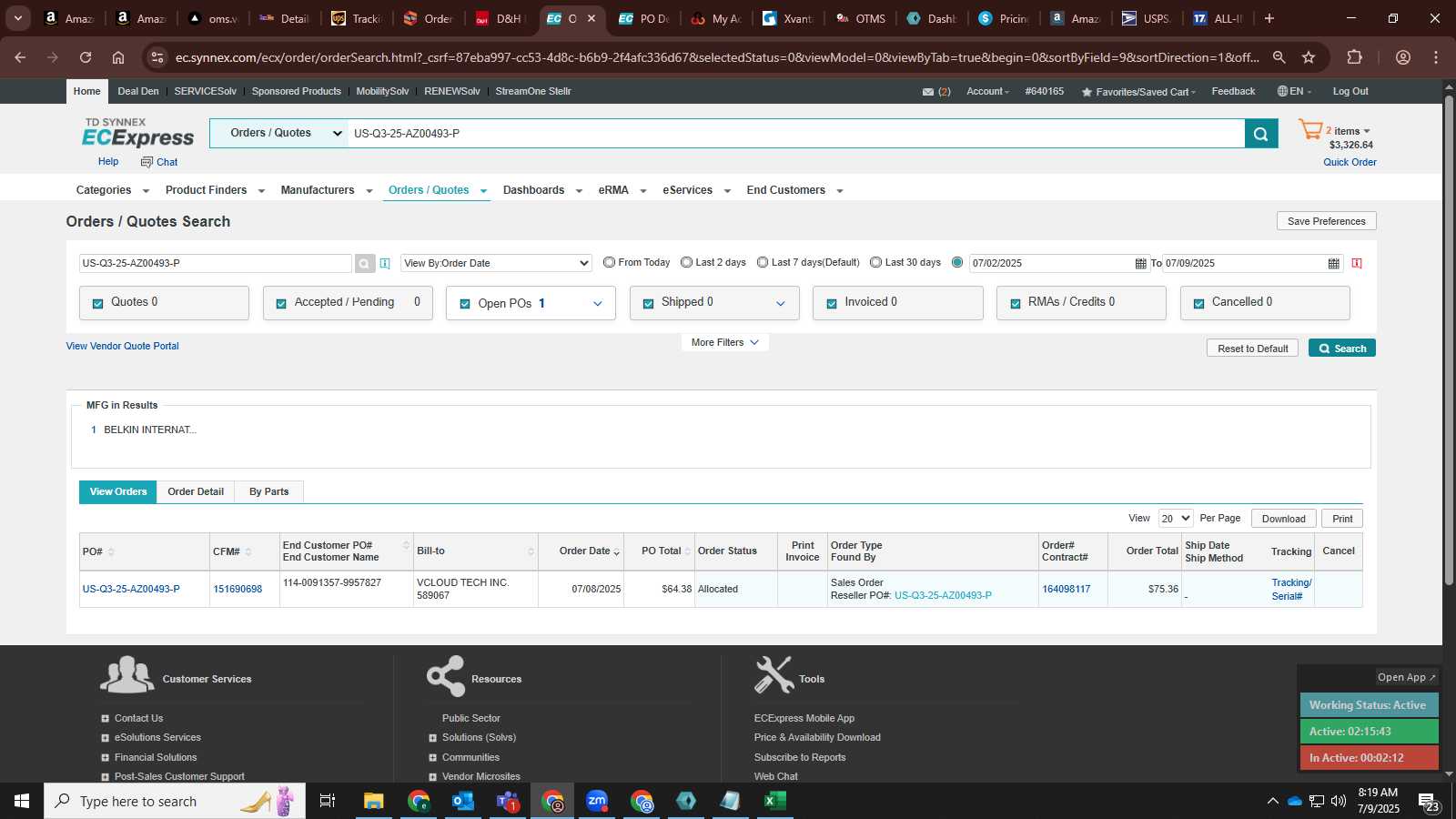
Task: Expand the Categories menu
Action: (112, 190)
